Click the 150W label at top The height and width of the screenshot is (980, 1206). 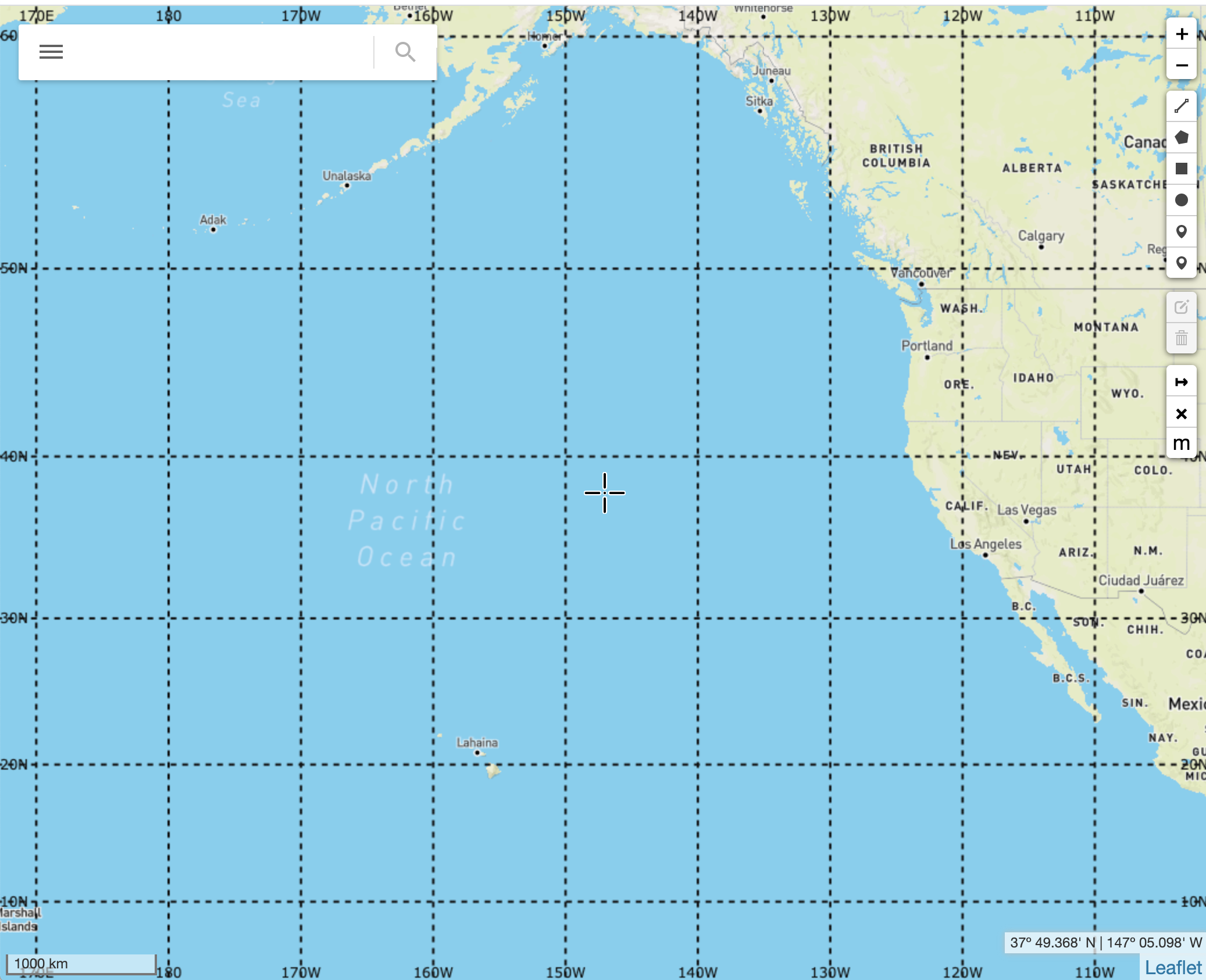565,16
